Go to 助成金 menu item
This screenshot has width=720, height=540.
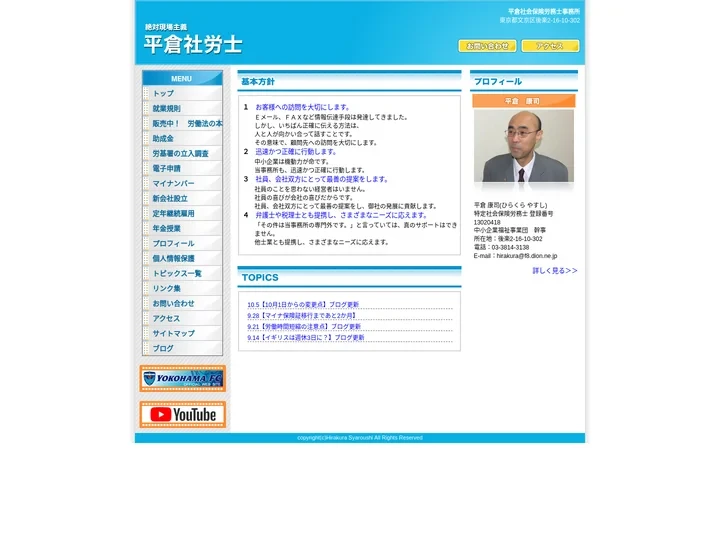(182, 138)
